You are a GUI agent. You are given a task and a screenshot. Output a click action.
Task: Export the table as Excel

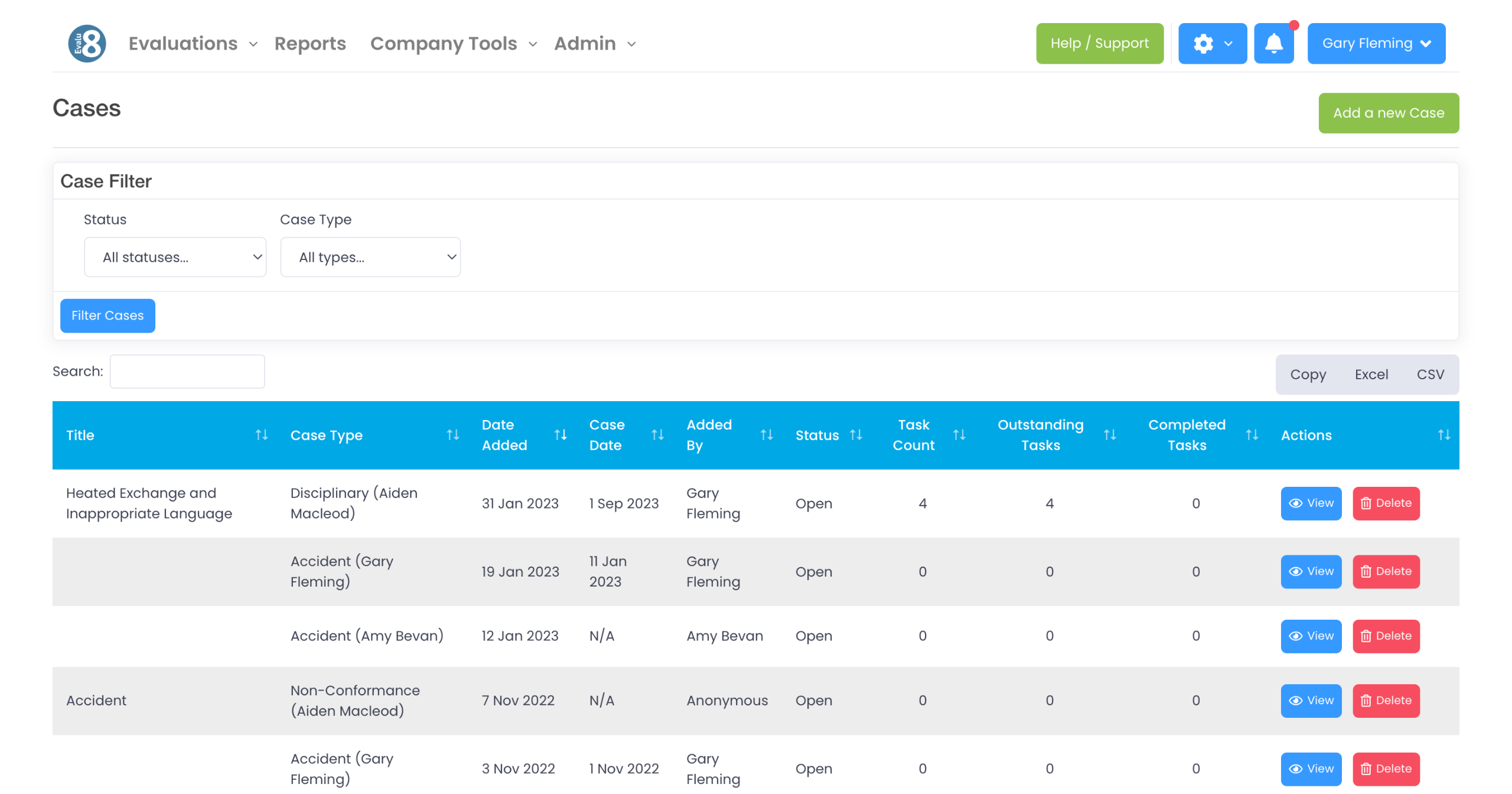pos(1370,374)
